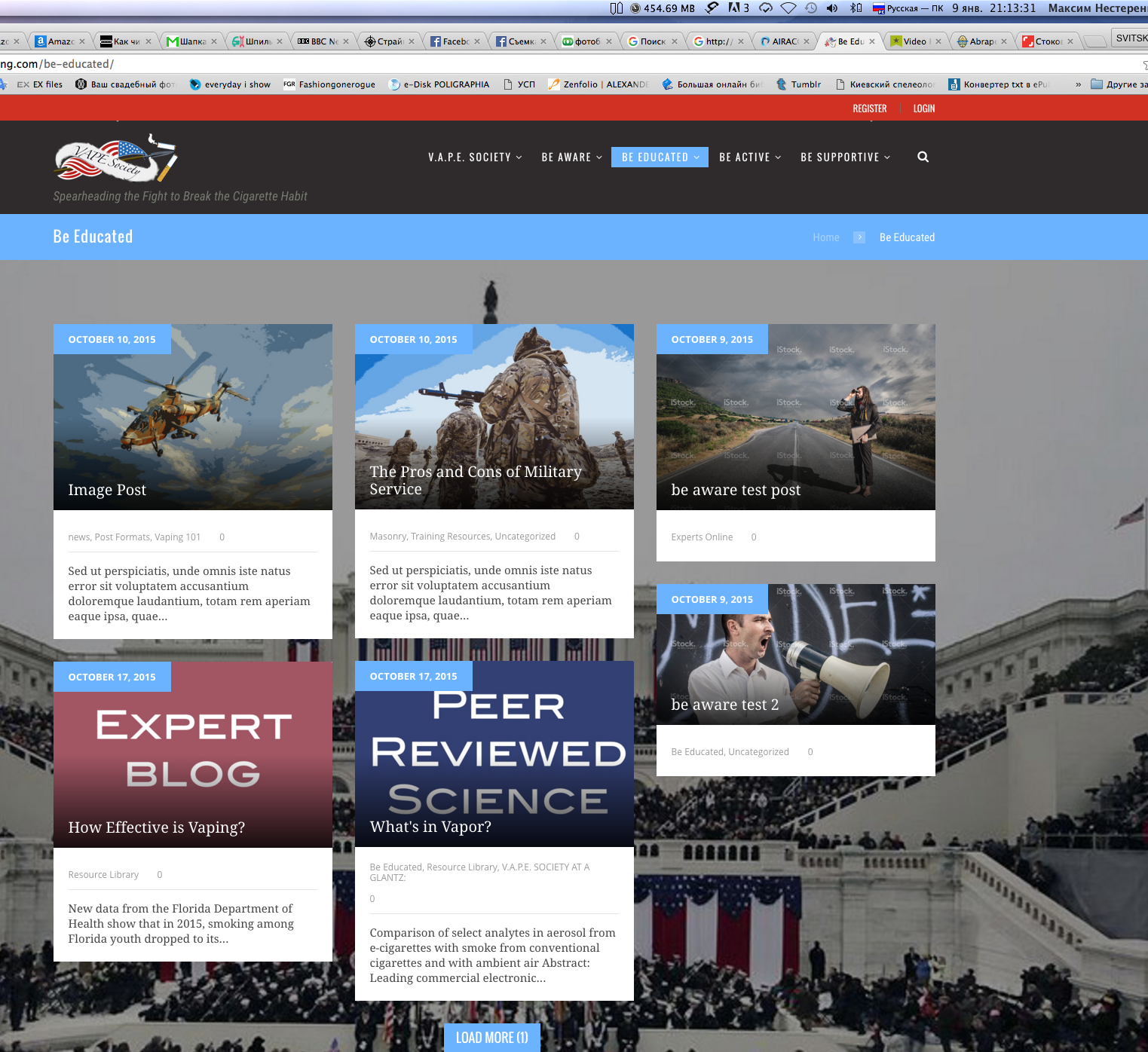Screen dimensions: 1148x1052
Task: Expand BE SUPPORTIVE menu
Action: (x=845, y=157)
